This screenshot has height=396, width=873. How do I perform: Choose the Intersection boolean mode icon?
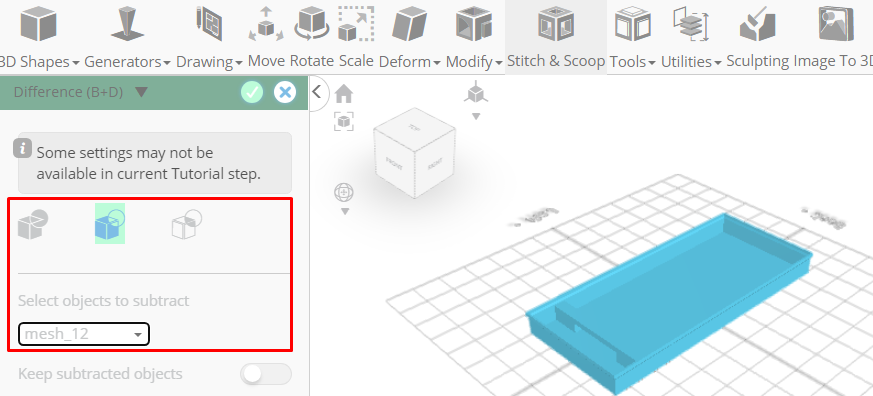click(x=187, y=224)
